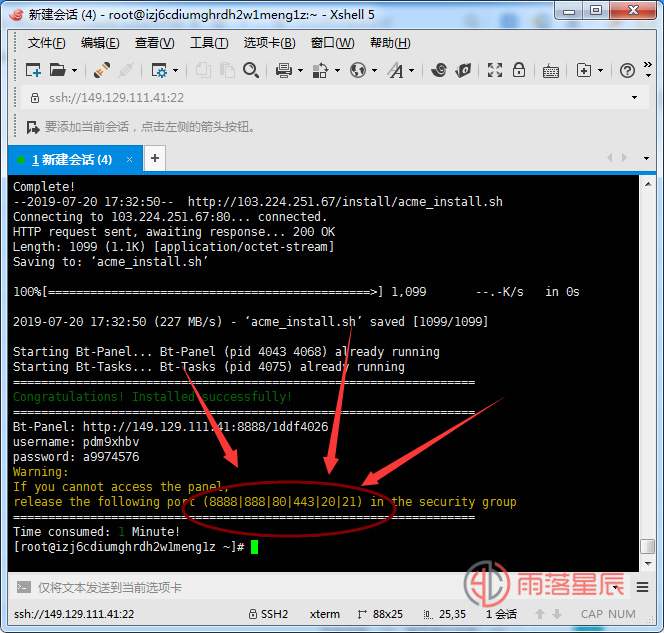Open the compose bar hamburger menu icon

[x=642, y=587]
